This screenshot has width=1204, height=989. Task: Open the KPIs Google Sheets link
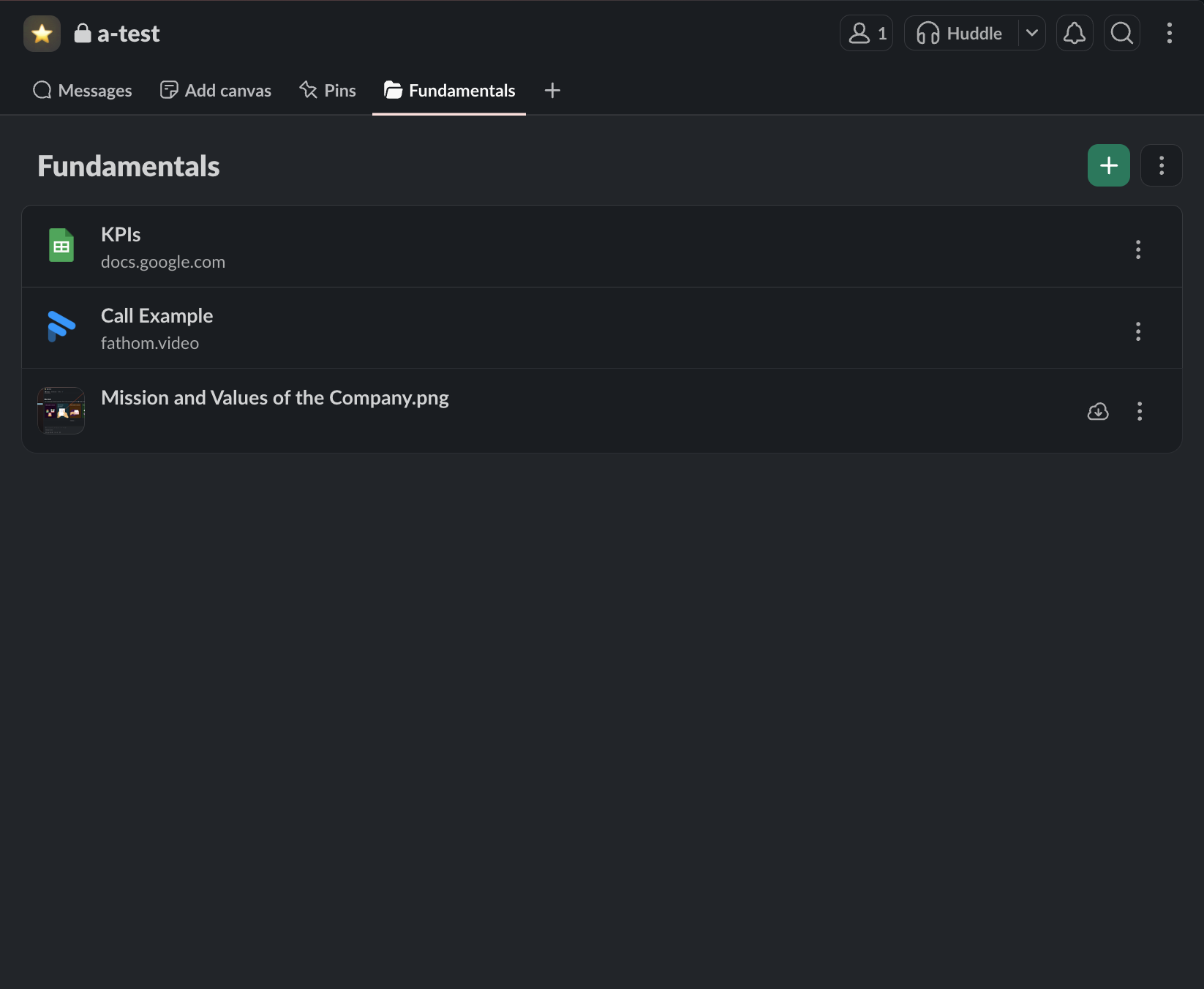point(121,235)
